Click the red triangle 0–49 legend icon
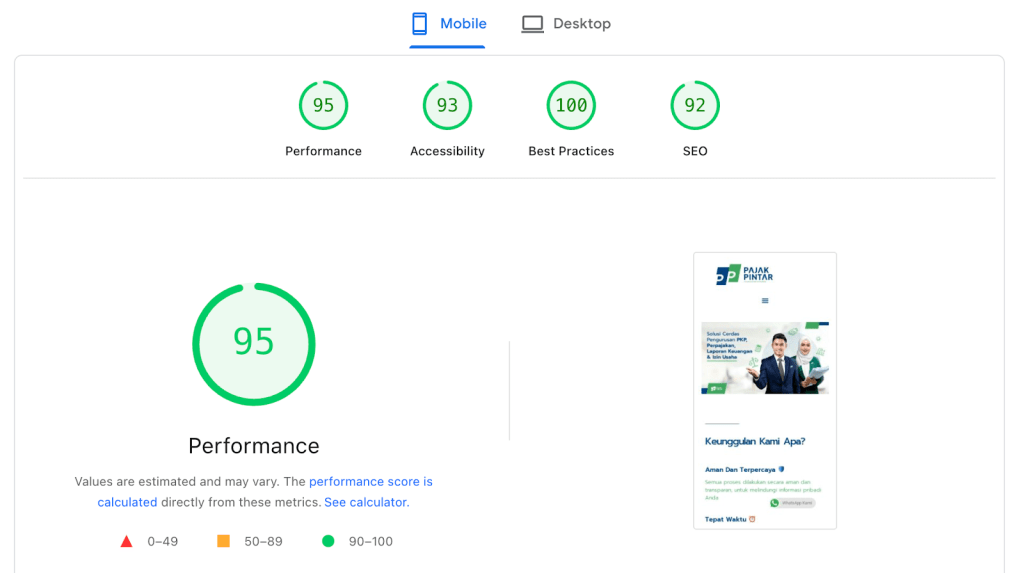The width and height of the screenshot is (1024, 573). [x=126, y=541]
